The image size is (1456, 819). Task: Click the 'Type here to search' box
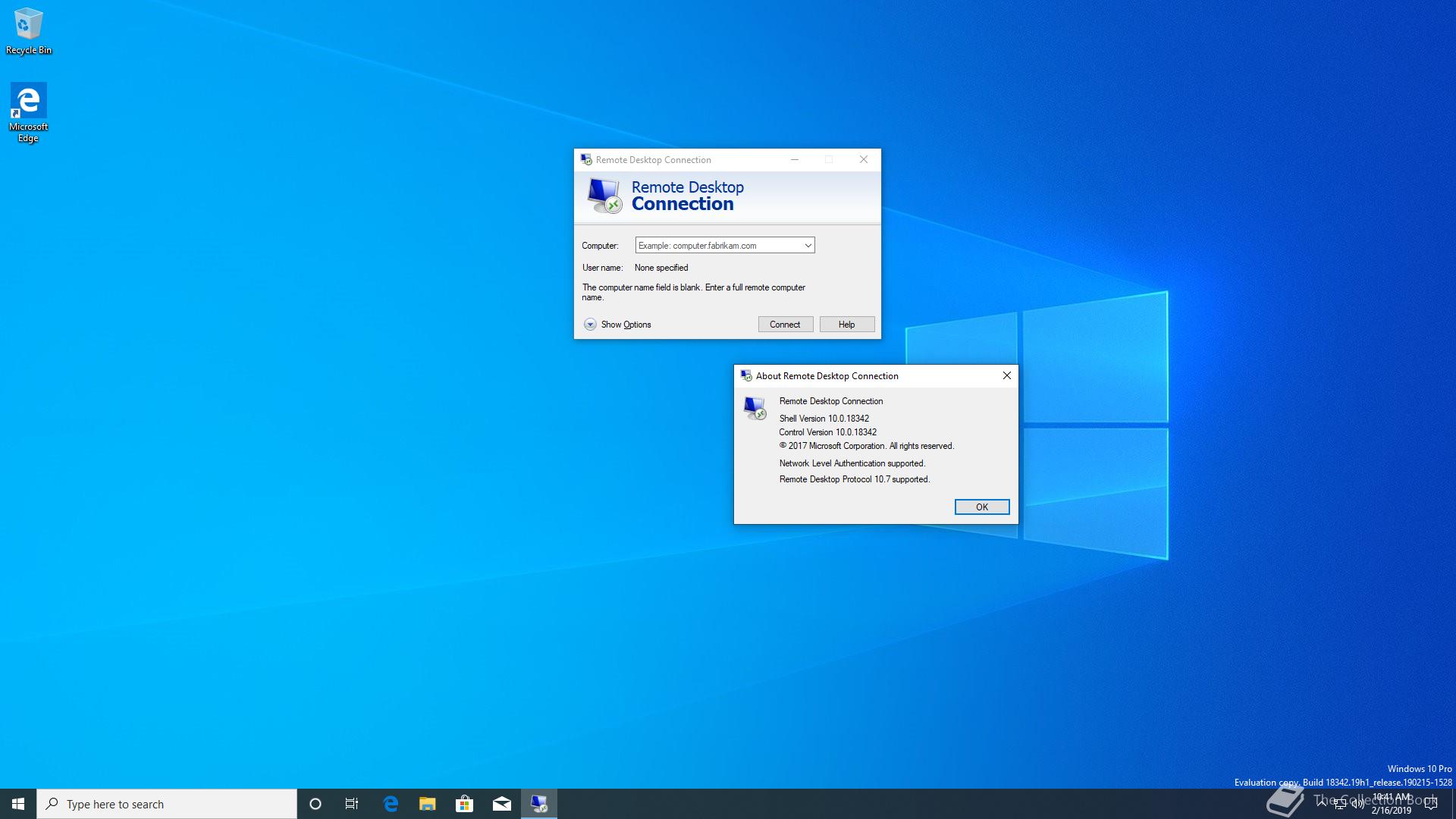point(167,804)
